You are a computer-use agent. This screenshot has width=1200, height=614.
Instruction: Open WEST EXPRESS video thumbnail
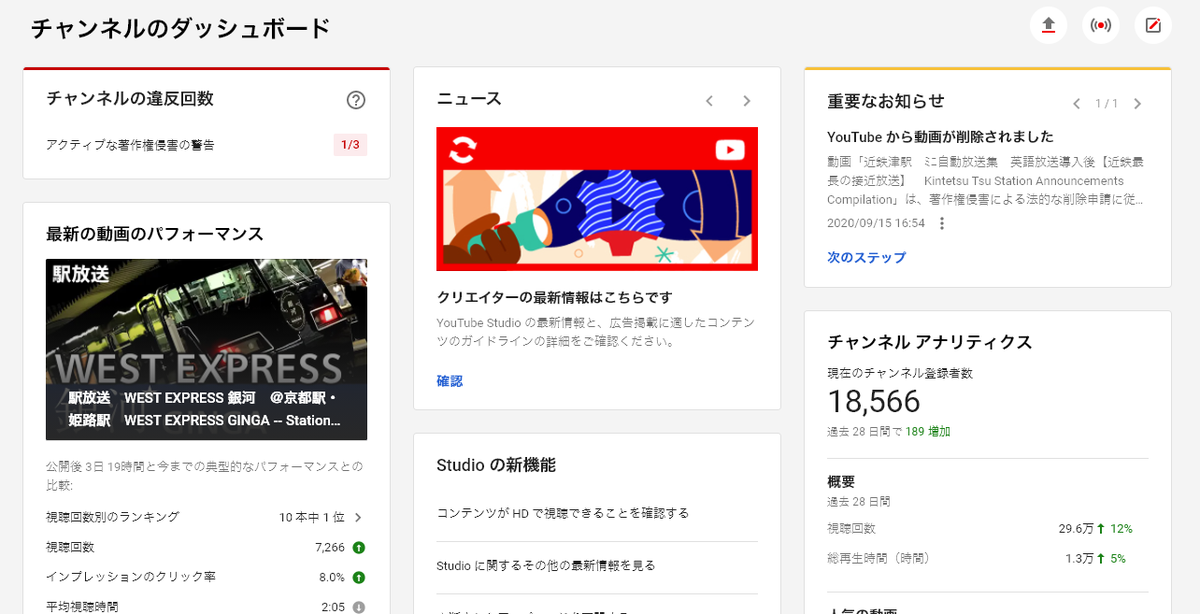pos(206,350)
